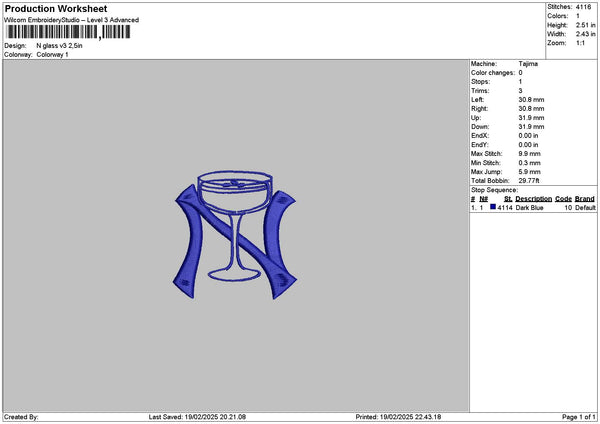Click the Description column header
This screenshot has height=424, width=600.
click(533, 199)
